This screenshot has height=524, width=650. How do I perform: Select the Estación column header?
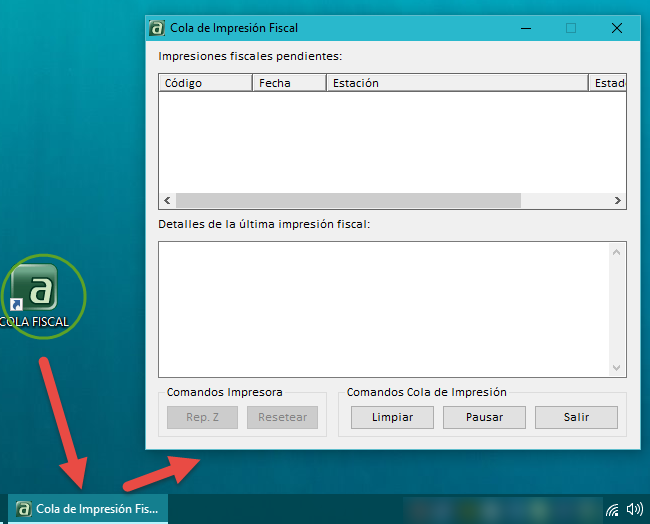(457, 83)
